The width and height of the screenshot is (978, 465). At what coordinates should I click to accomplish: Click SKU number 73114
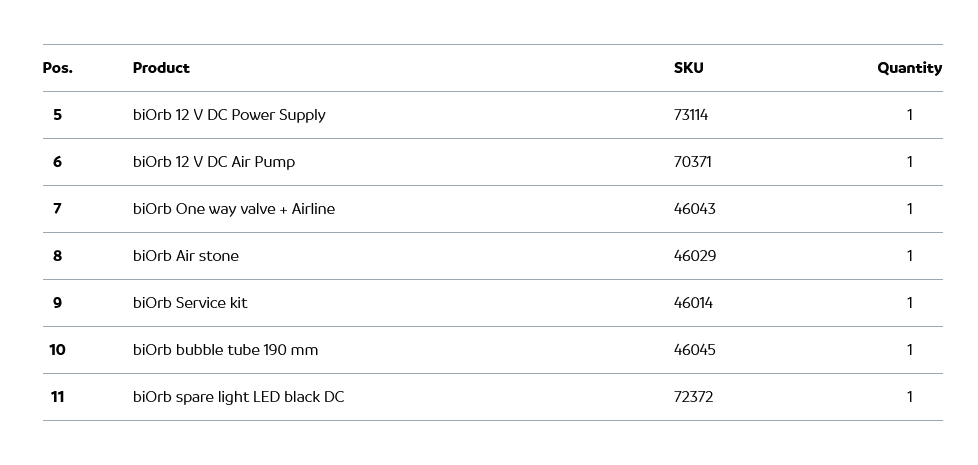tap(691, 115)
